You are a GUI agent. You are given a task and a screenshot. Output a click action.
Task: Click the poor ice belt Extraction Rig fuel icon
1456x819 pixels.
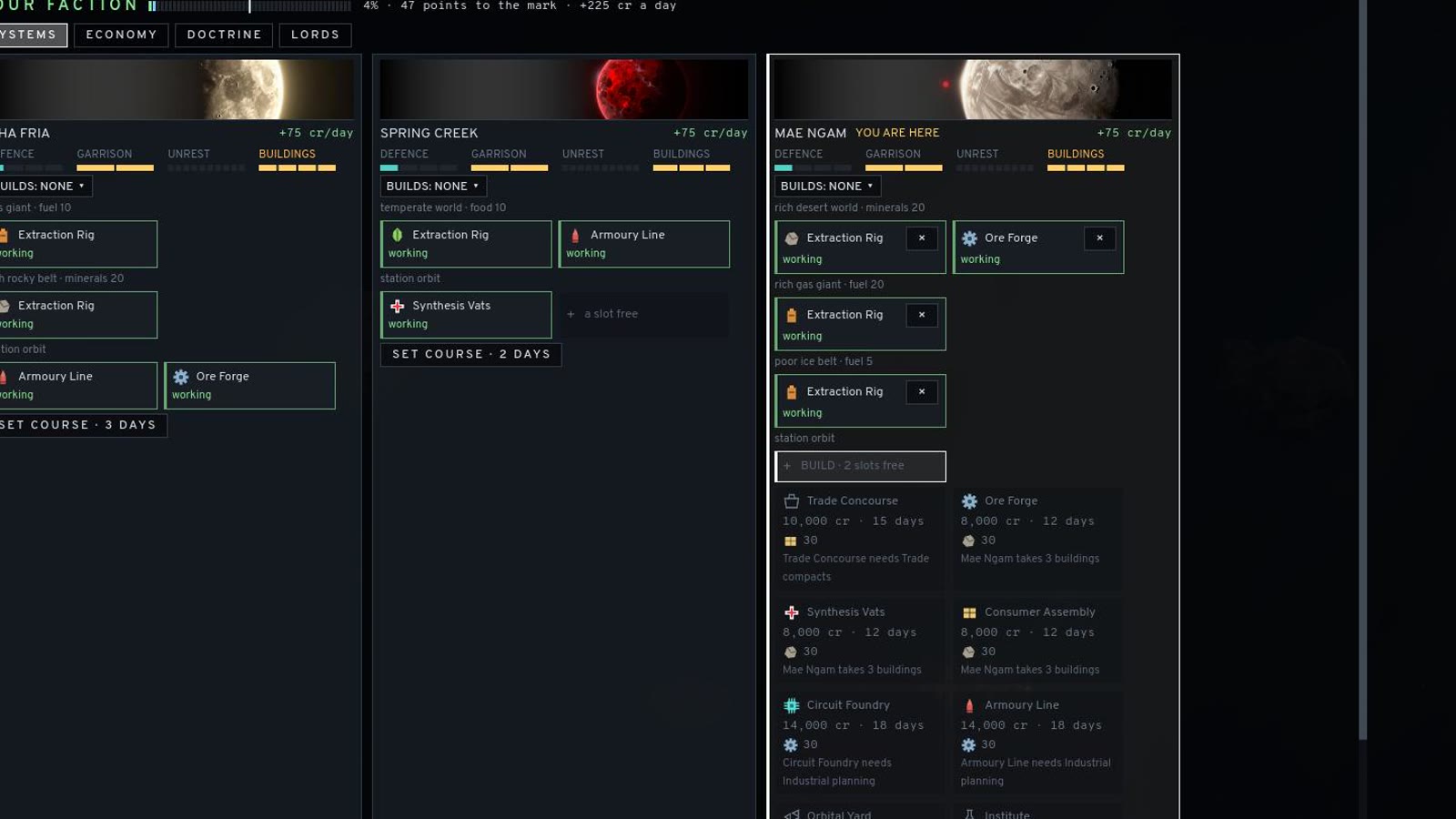[791, 391]
